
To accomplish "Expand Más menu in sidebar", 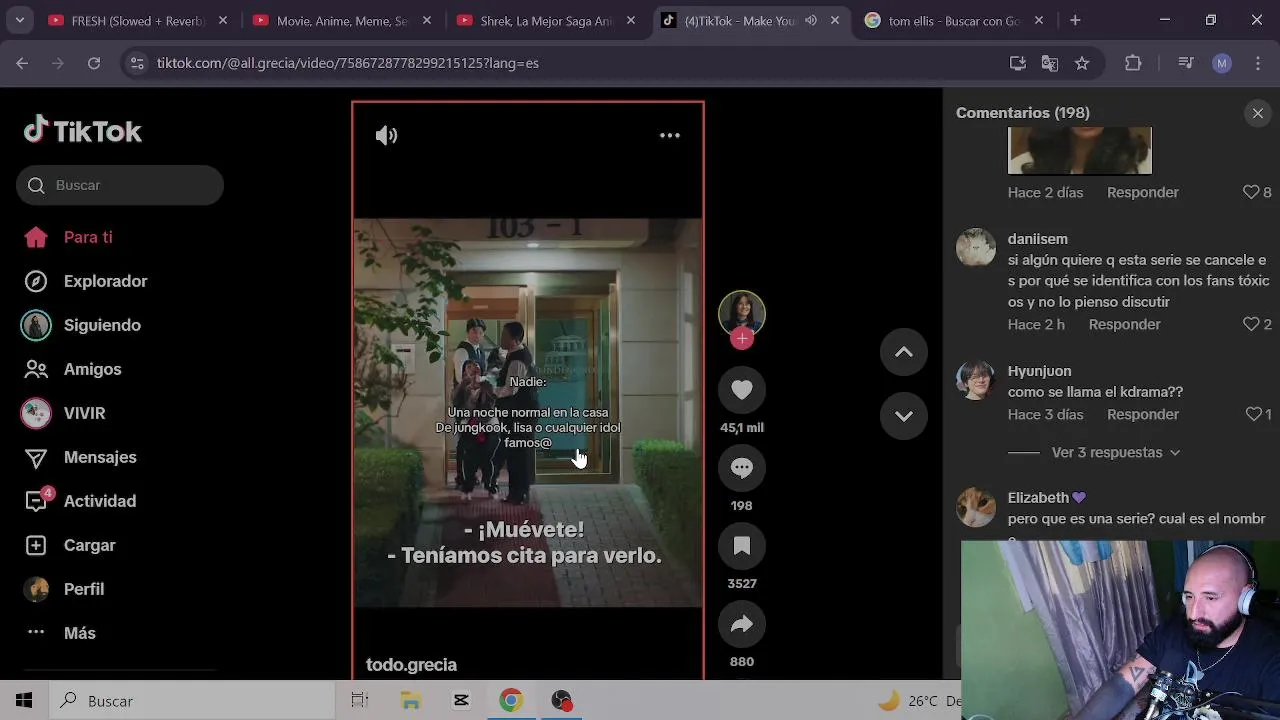I will point(80,633).
